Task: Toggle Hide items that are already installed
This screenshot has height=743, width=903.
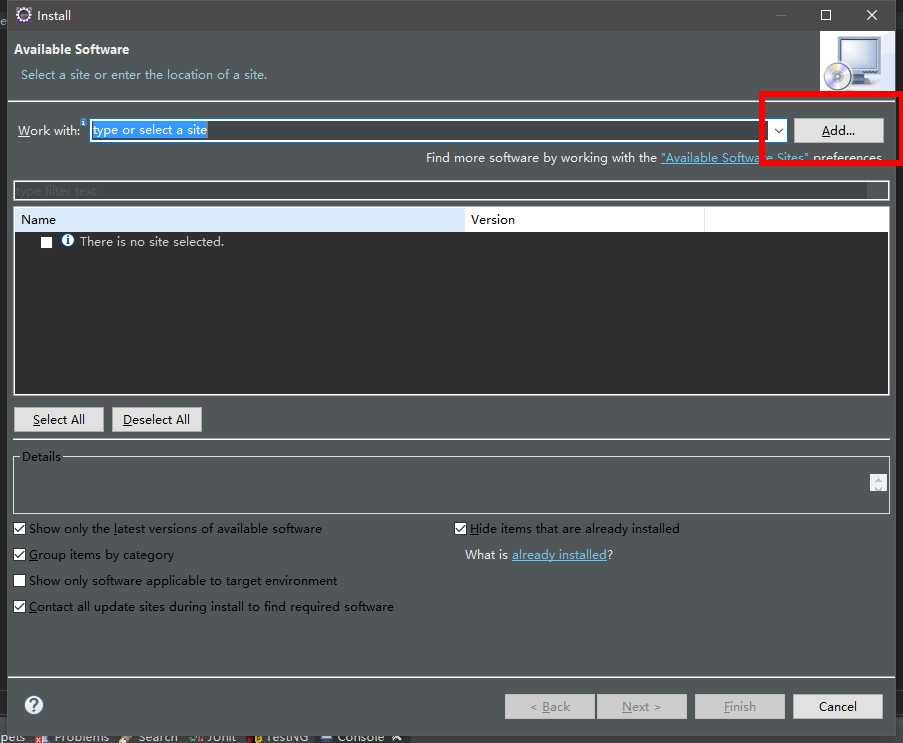Action: coord(460,529)
